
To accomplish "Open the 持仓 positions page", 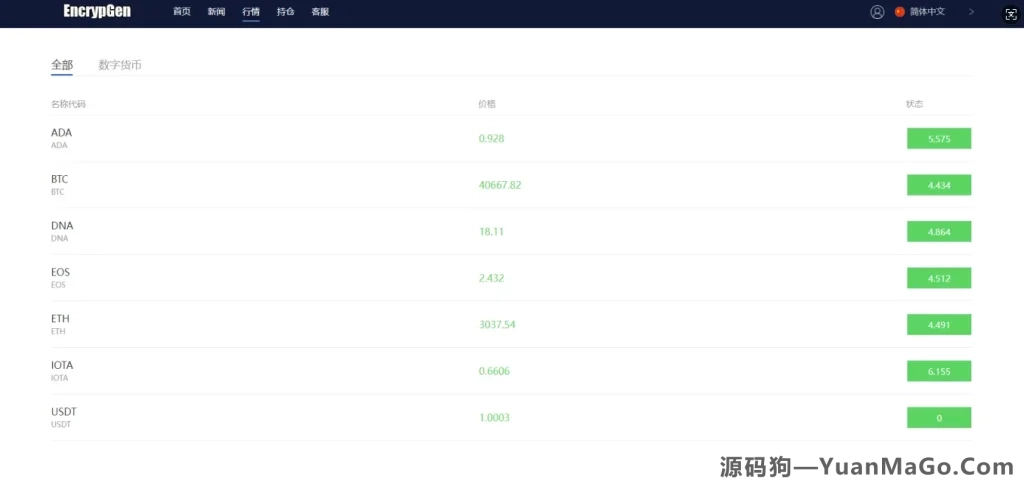I will [285, 12].
